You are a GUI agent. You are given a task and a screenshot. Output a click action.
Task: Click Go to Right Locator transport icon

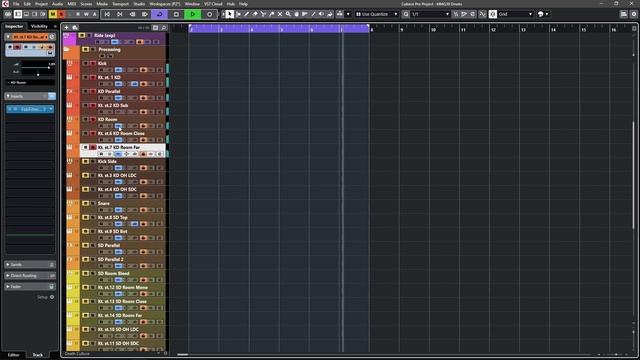[x=120, y=14]
